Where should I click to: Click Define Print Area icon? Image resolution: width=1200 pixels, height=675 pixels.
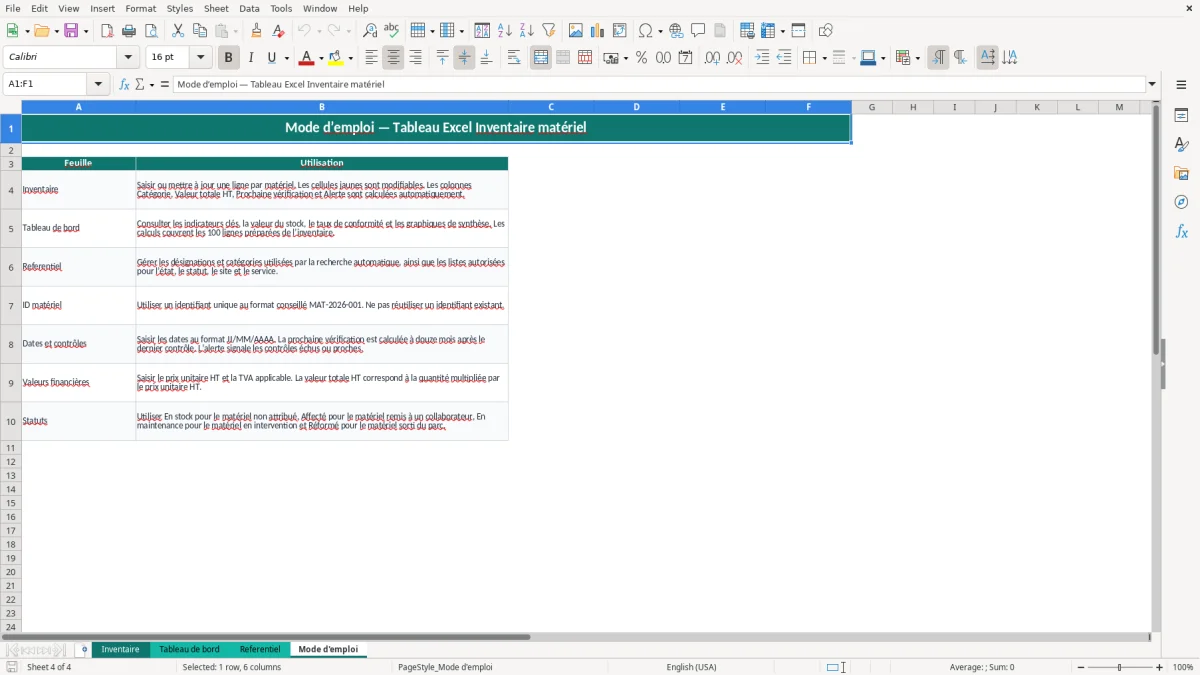click(x=747, y=31)
